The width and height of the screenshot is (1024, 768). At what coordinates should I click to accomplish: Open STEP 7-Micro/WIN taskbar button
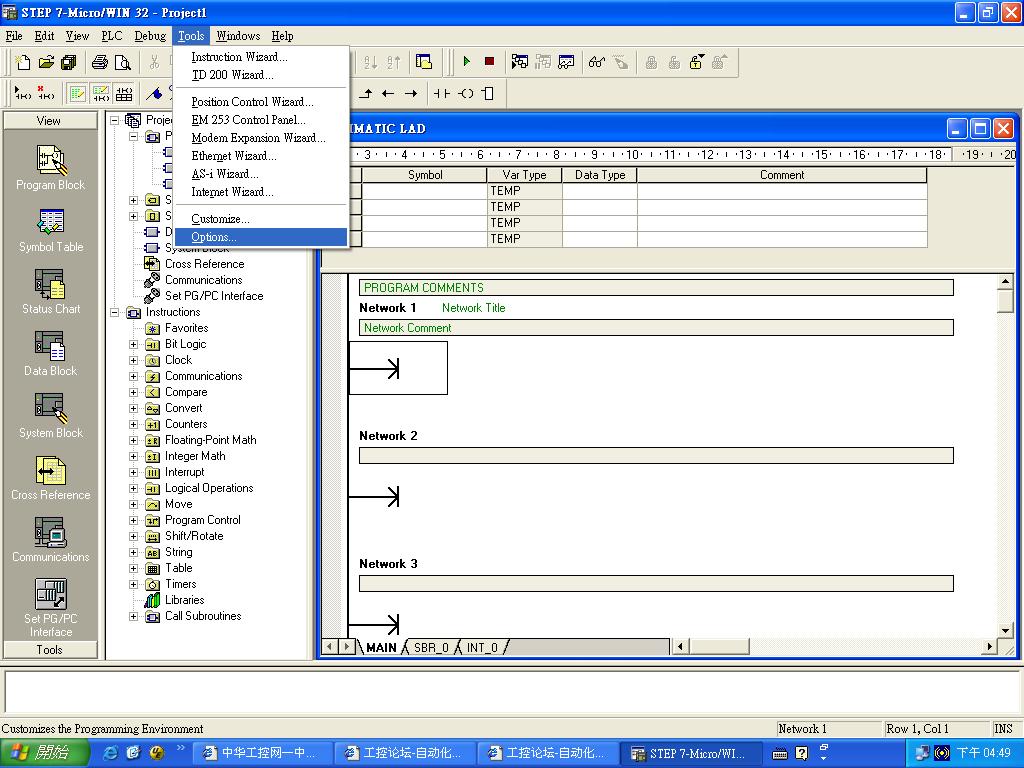[x=690, y=754]
